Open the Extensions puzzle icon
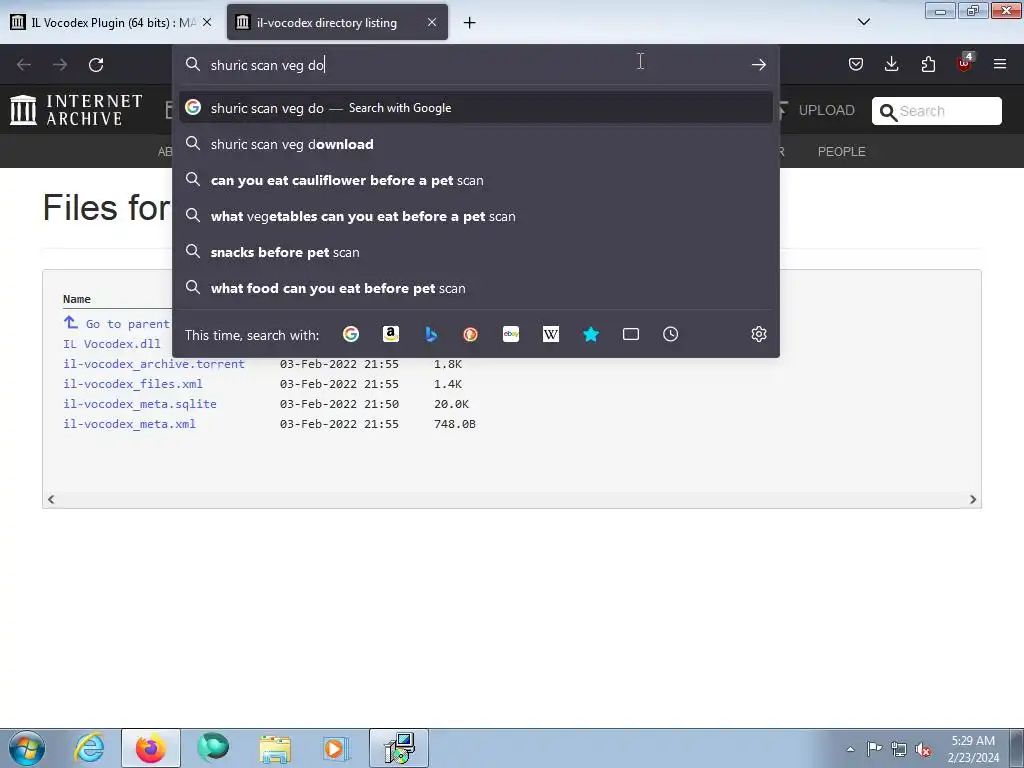 tap(928, 64)
